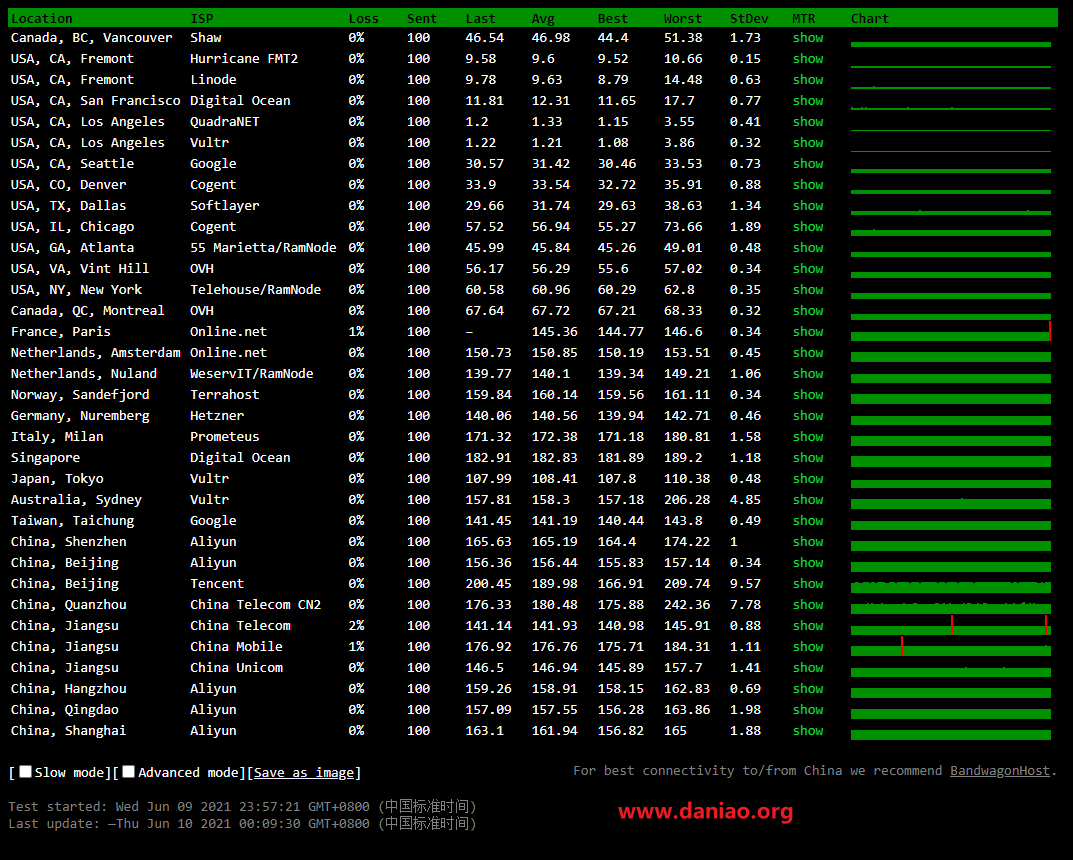Click the Jiangsu China Telecom latency chart
Viewport: 1073px width, 860px height.
(x=951, y=626)
